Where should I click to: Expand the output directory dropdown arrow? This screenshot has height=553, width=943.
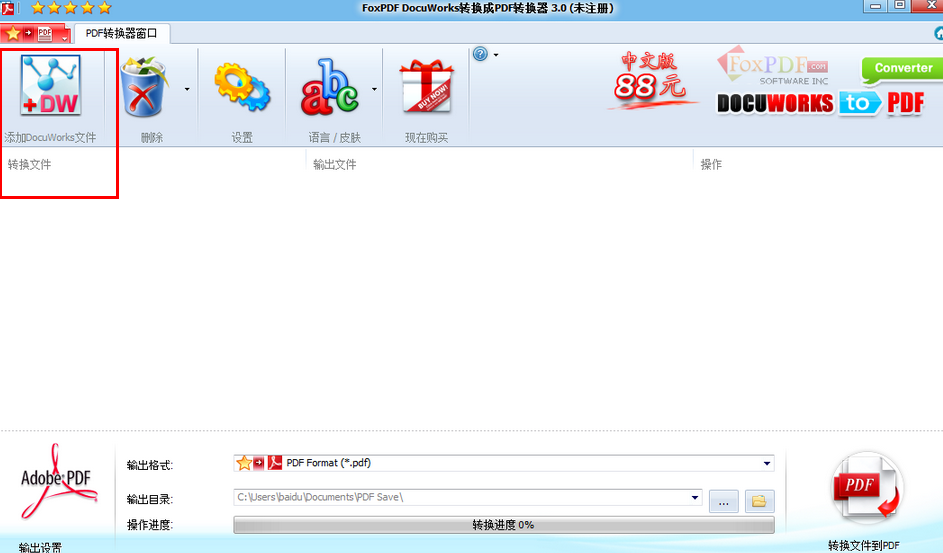tap(695, 498)
